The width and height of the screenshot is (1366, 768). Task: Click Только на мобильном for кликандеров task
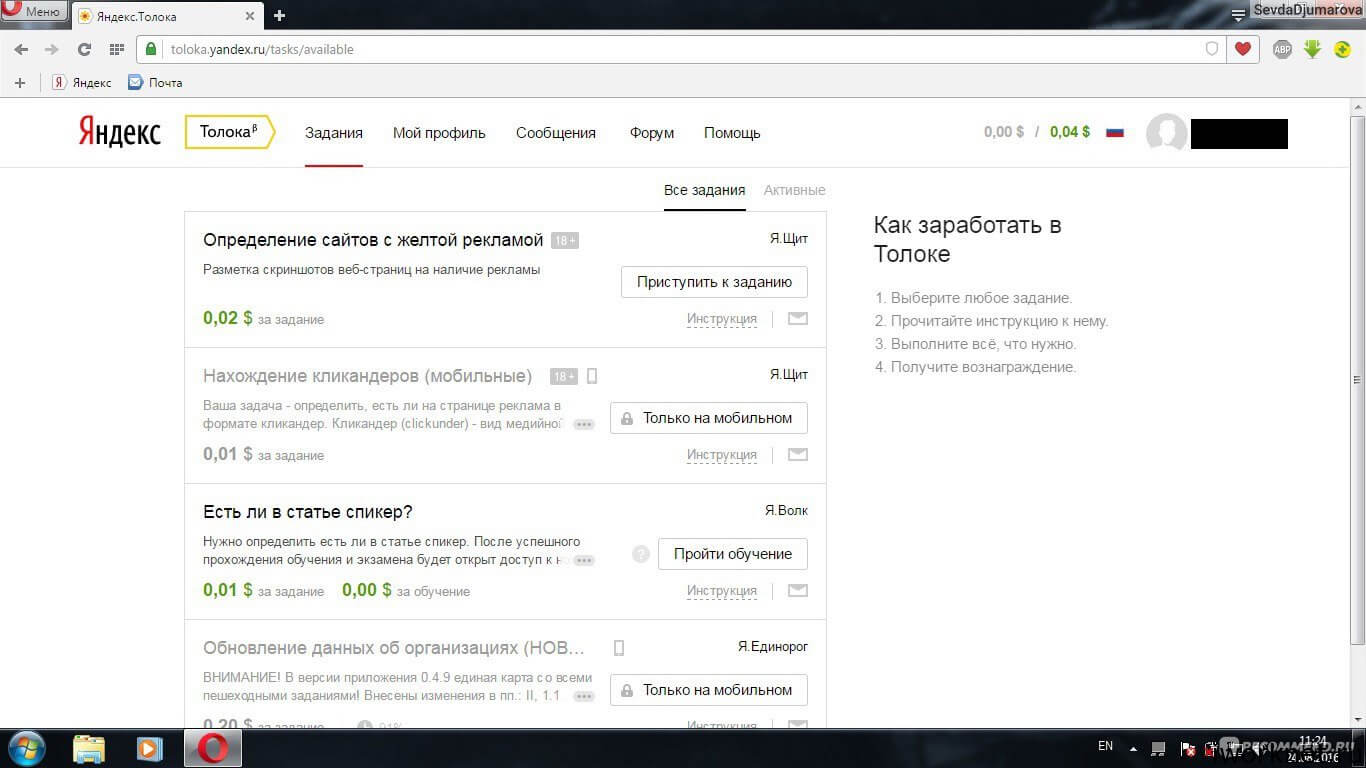[x=709, y=418]
